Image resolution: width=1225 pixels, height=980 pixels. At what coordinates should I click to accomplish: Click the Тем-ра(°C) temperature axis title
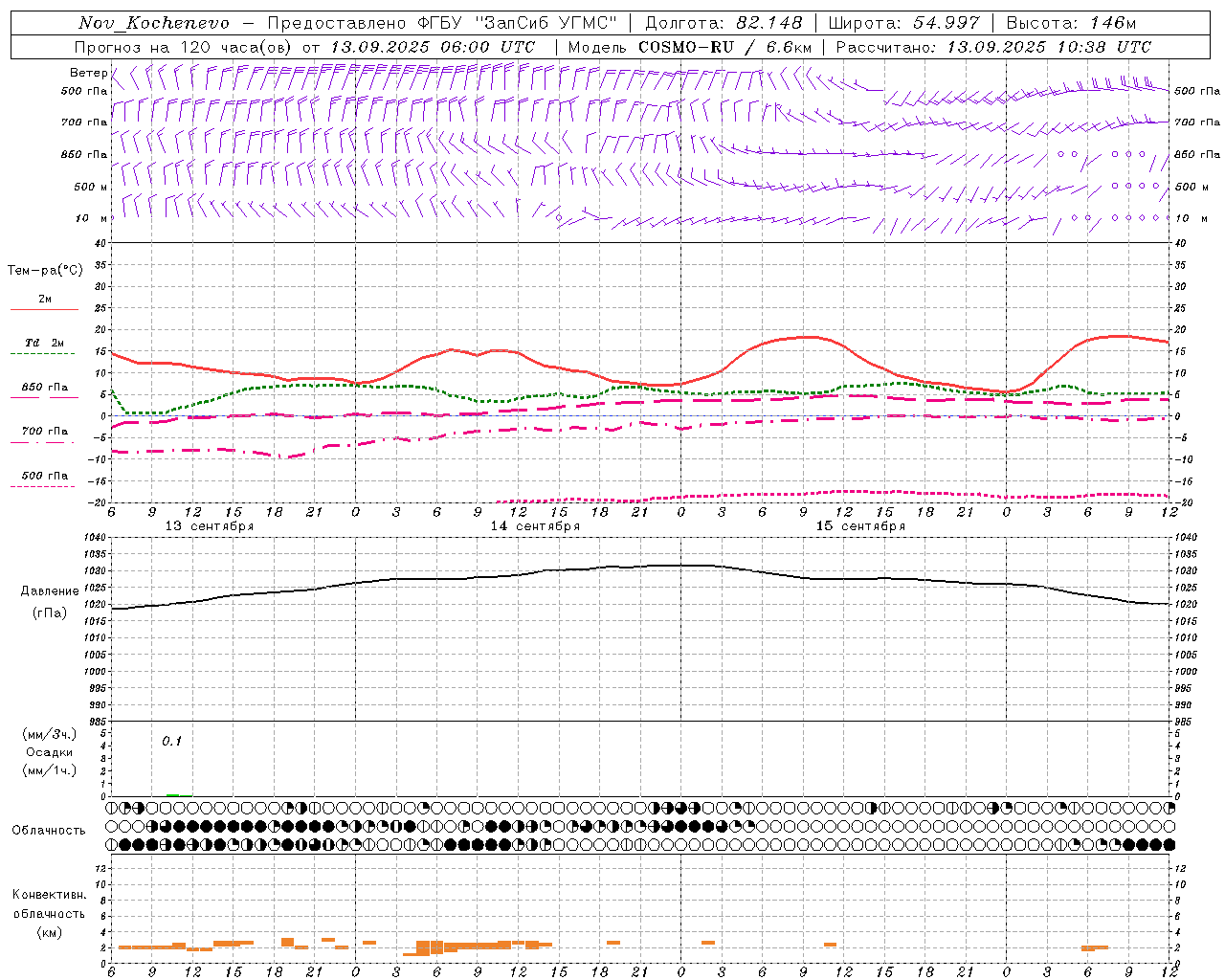[x=45, y=271]
